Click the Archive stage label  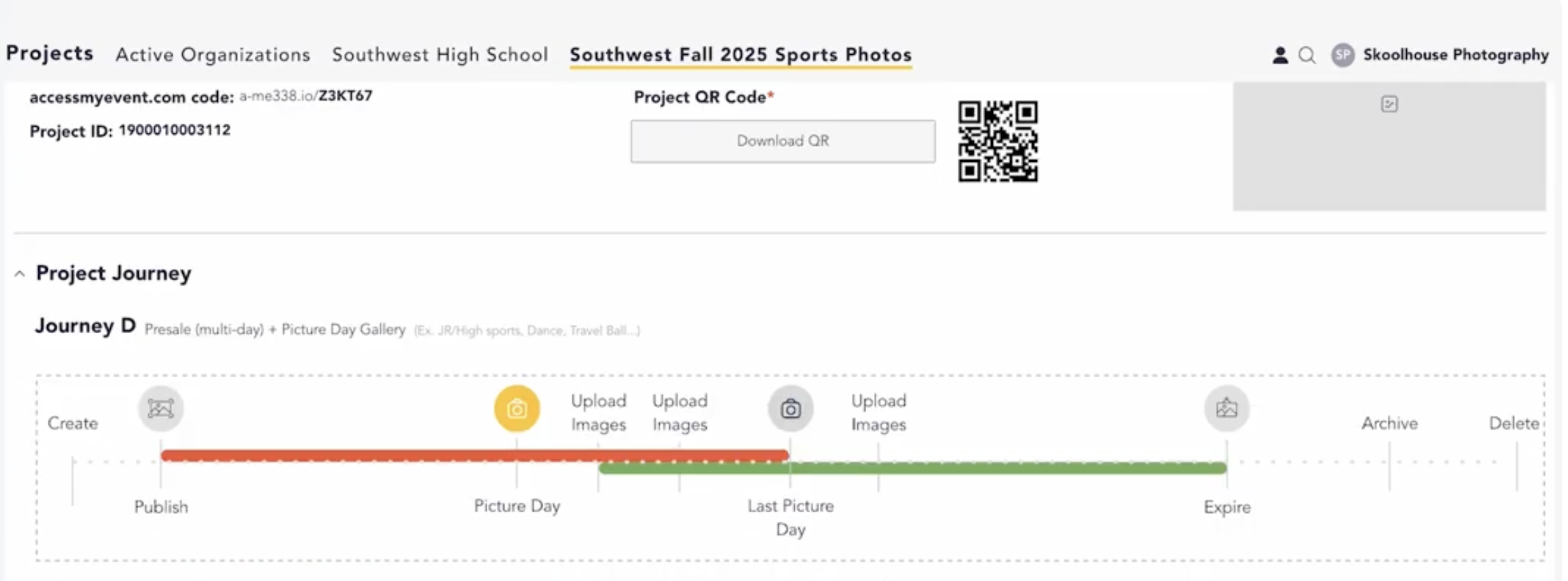[x=1390, y=423]
